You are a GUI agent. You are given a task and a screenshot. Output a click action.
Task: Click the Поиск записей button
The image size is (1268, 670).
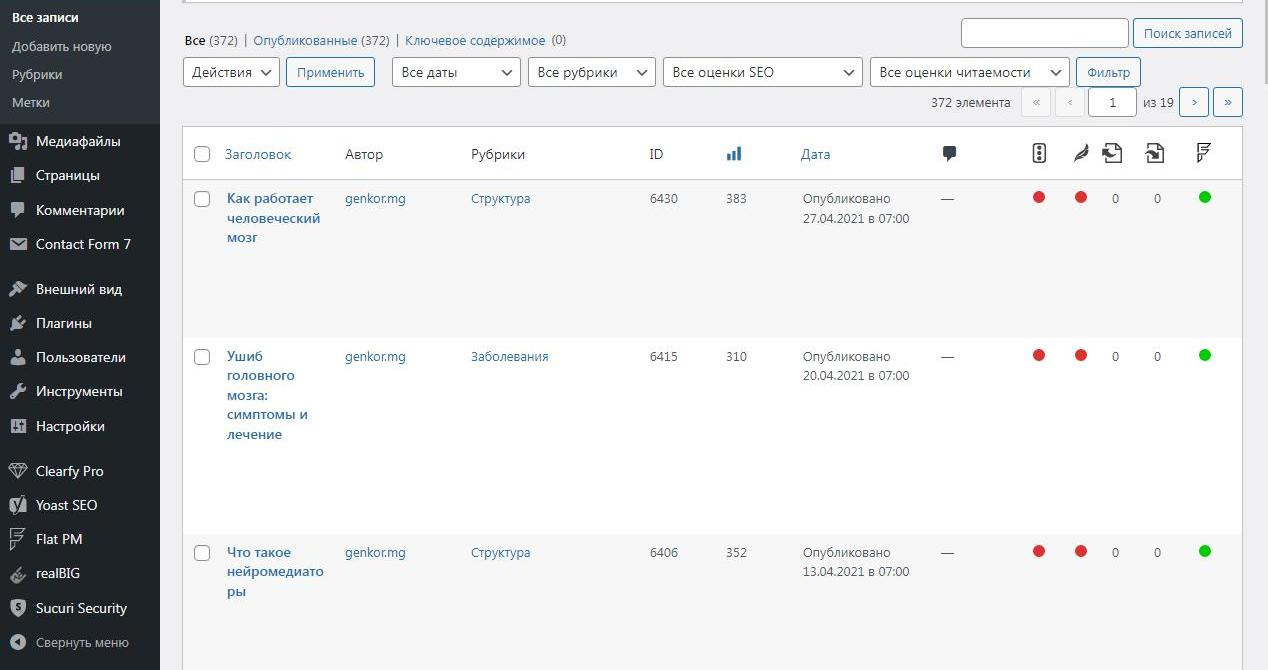tap(1188, 33)
